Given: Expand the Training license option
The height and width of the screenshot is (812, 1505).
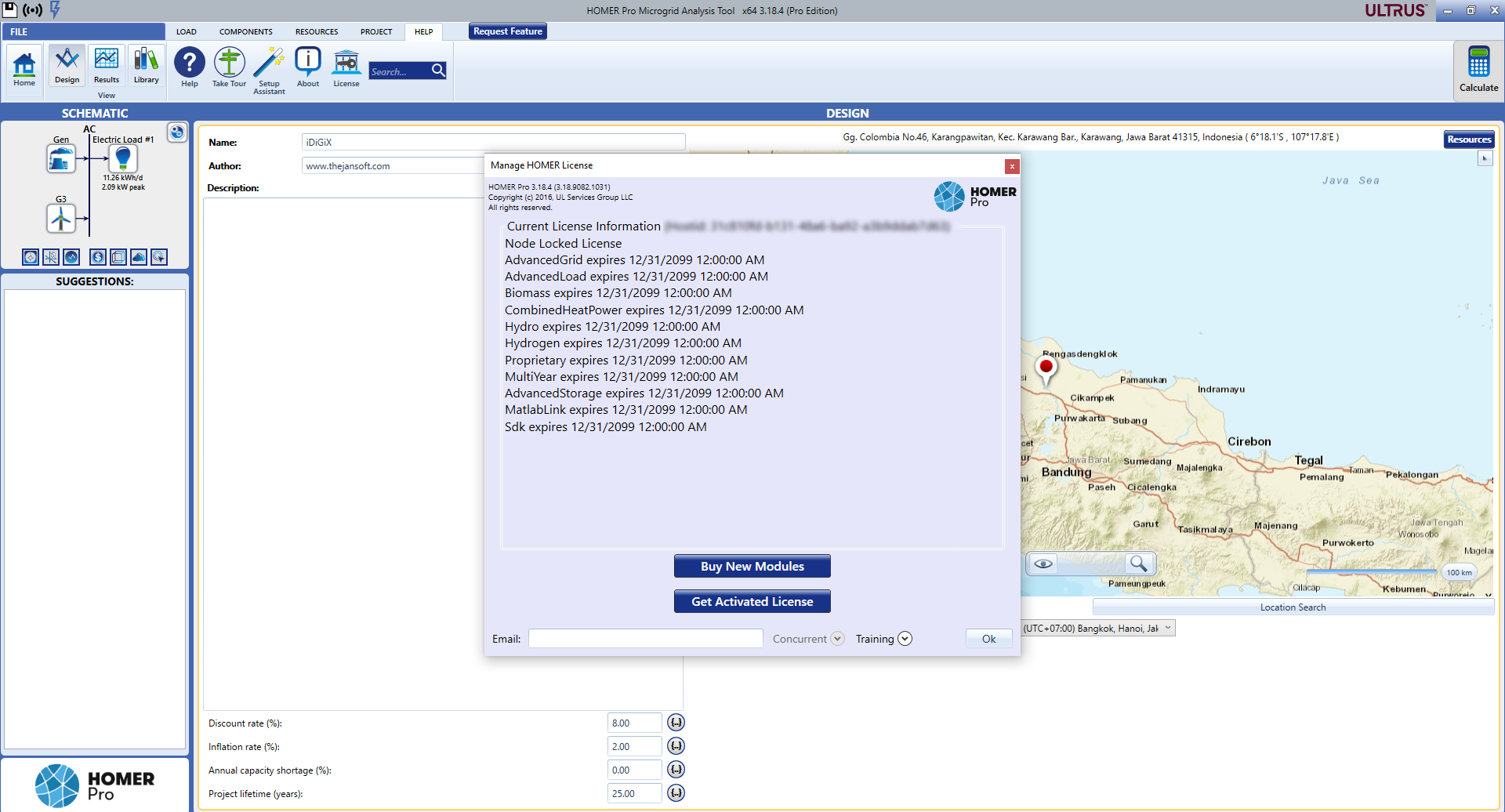Looking at the screenshot, I should (x=905, y=639).
